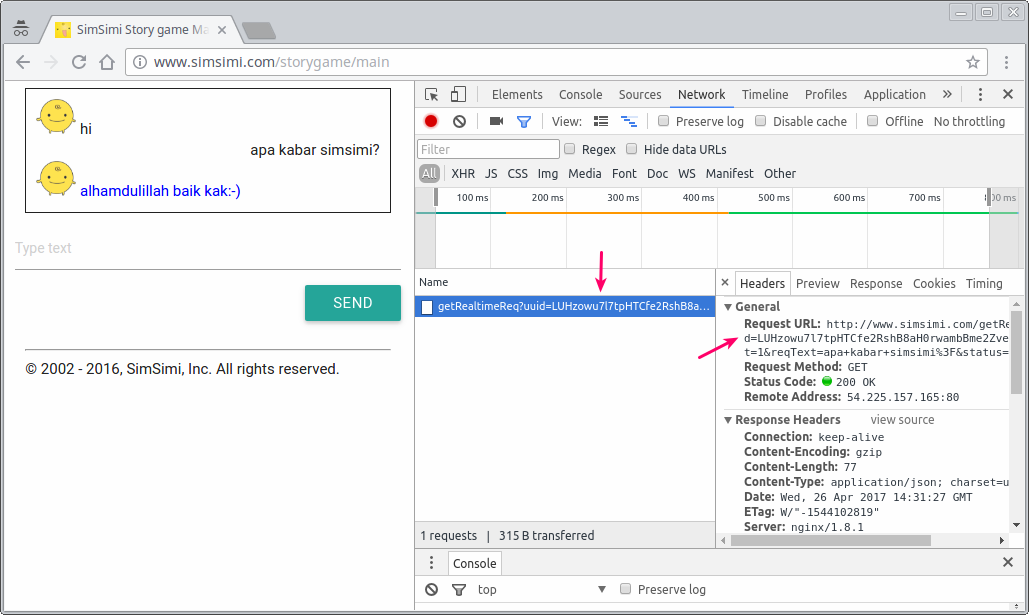The height and width of the screenshot is (615, 1029).
Task: Switch to waterfall overview view icon
Action: pyautogui.click(x=629, y=121)
